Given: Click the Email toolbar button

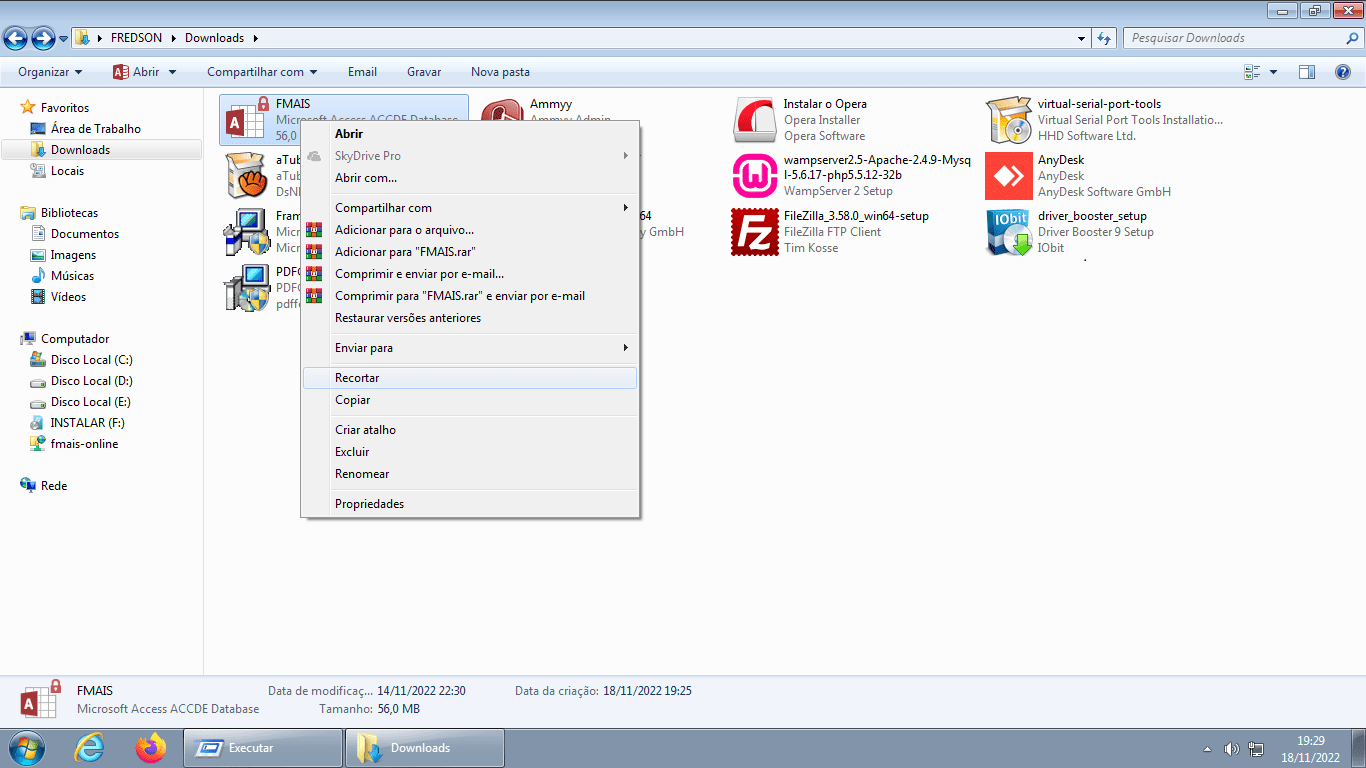Looking at the screenshot, I should [x=362, y=72].
